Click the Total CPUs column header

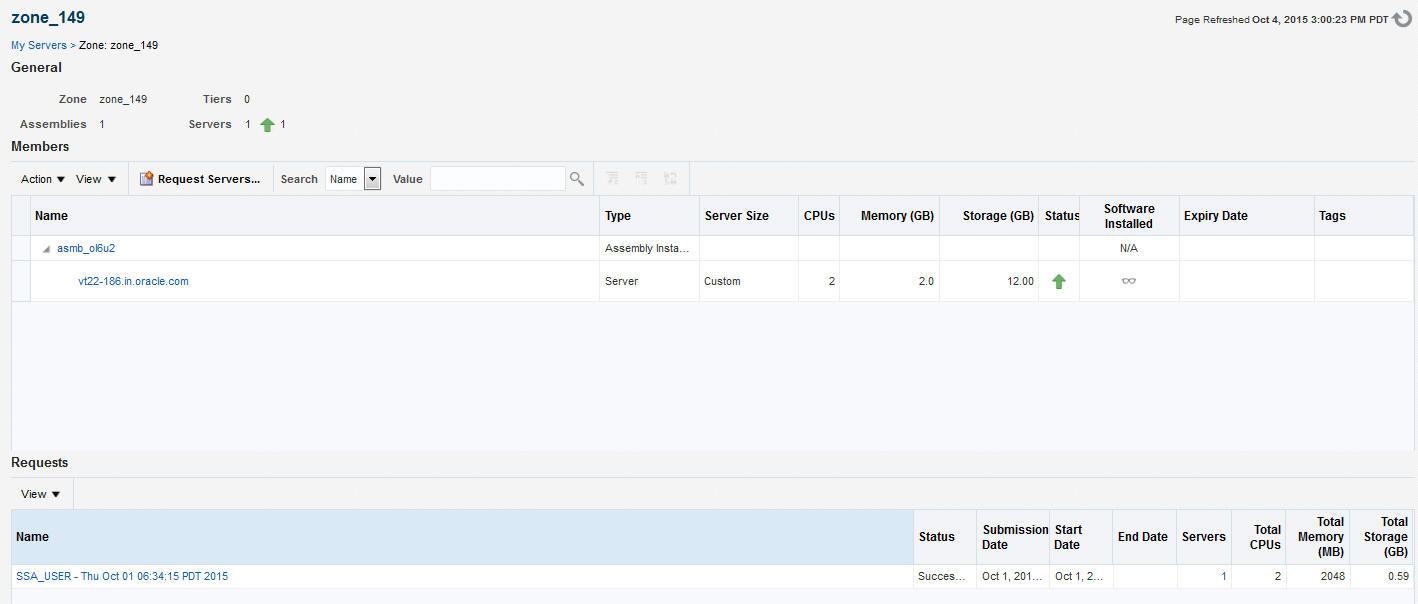(x=1259, y=537)
